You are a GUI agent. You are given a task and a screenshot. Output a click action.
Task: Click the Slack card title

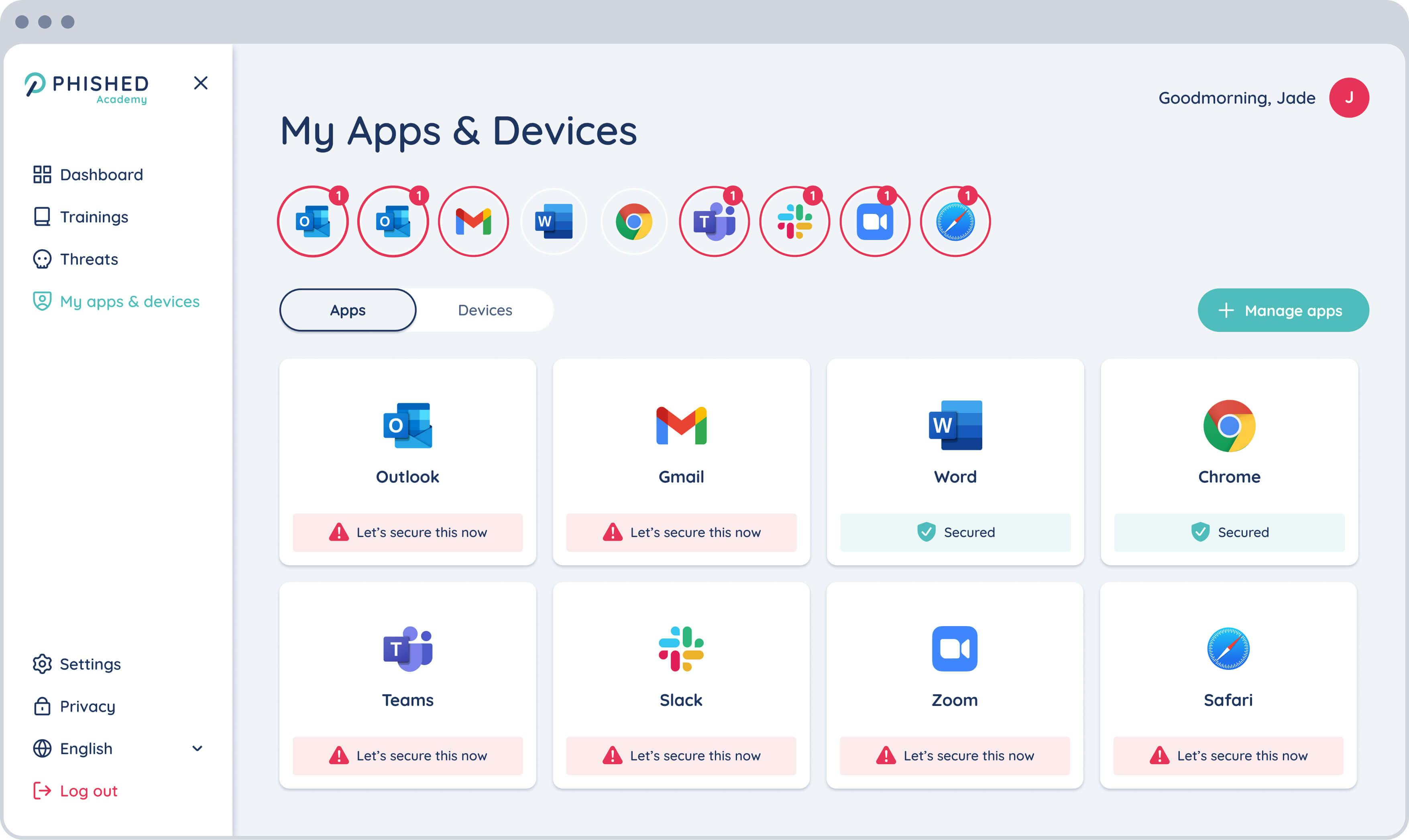pyautogui.click(x=681, y=700)
